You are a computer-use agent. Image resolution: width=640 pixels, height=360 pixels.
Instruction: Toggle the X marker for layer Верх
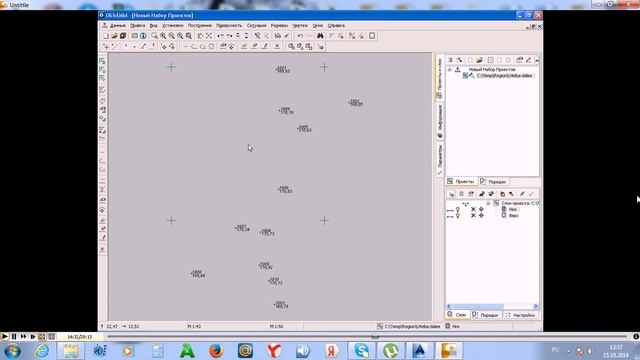(473, 216)
